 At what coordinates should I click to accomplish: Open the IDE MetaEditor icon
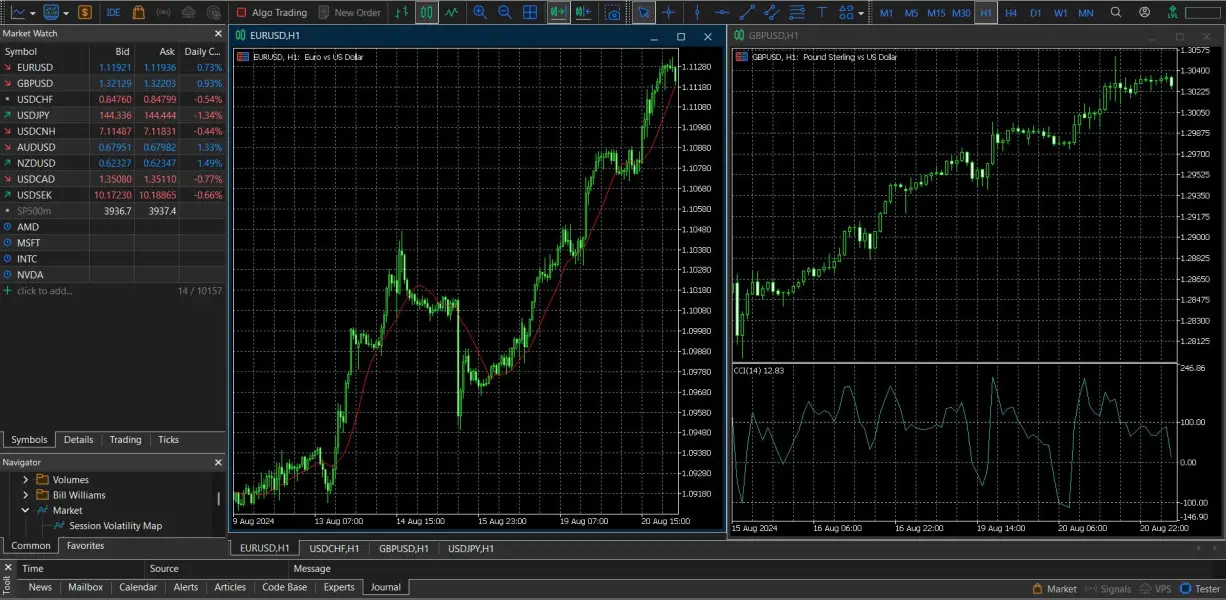[x=113, y=13]
